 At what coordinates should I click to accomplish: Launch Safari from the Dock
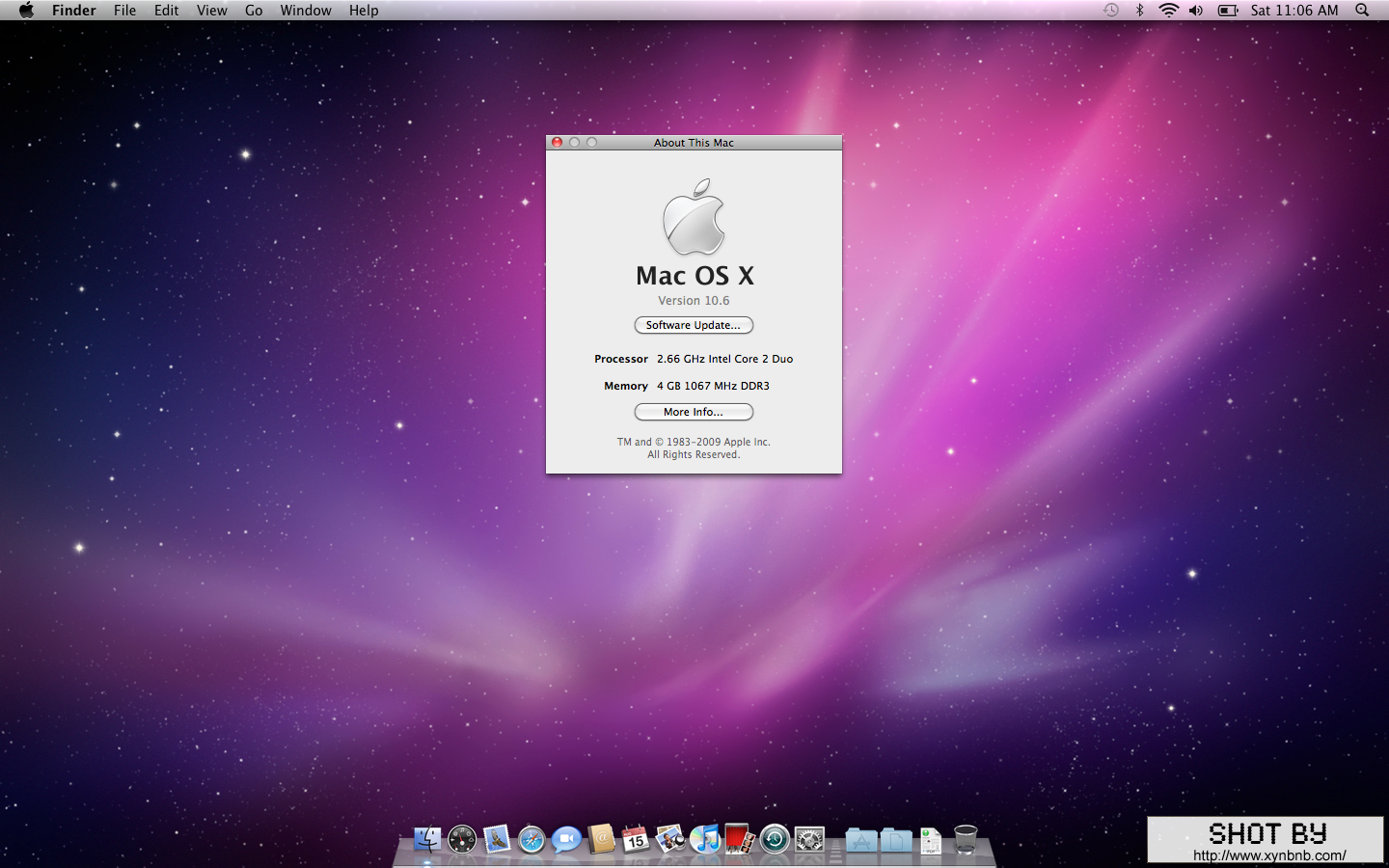click(x=531, y=839)
